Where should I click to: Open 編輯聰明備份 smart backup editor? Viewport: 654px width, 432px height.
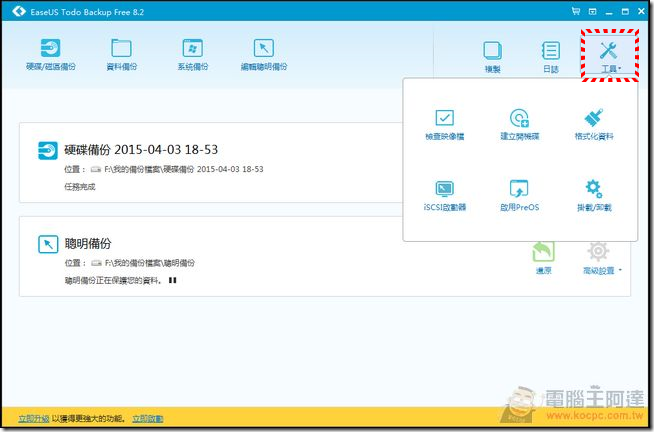pyautogui.click(x=263, y=54)
